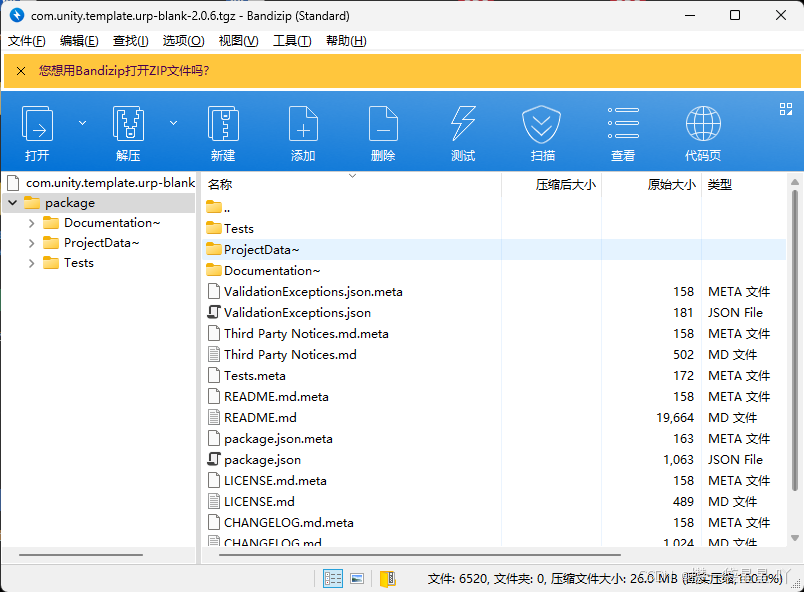Sort by Name (名称) column header
The width and height of the screenshot is (804, 592).
pos(220,185)
